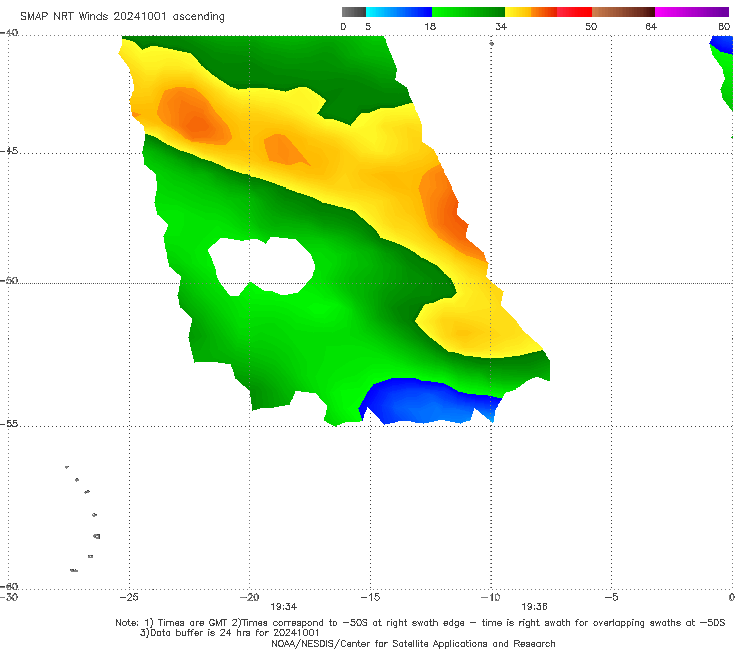Click the white data gap inside the green swath
The width and height of the screenshot is (740, 650).
pyautogui.click(x=262, y=266)
